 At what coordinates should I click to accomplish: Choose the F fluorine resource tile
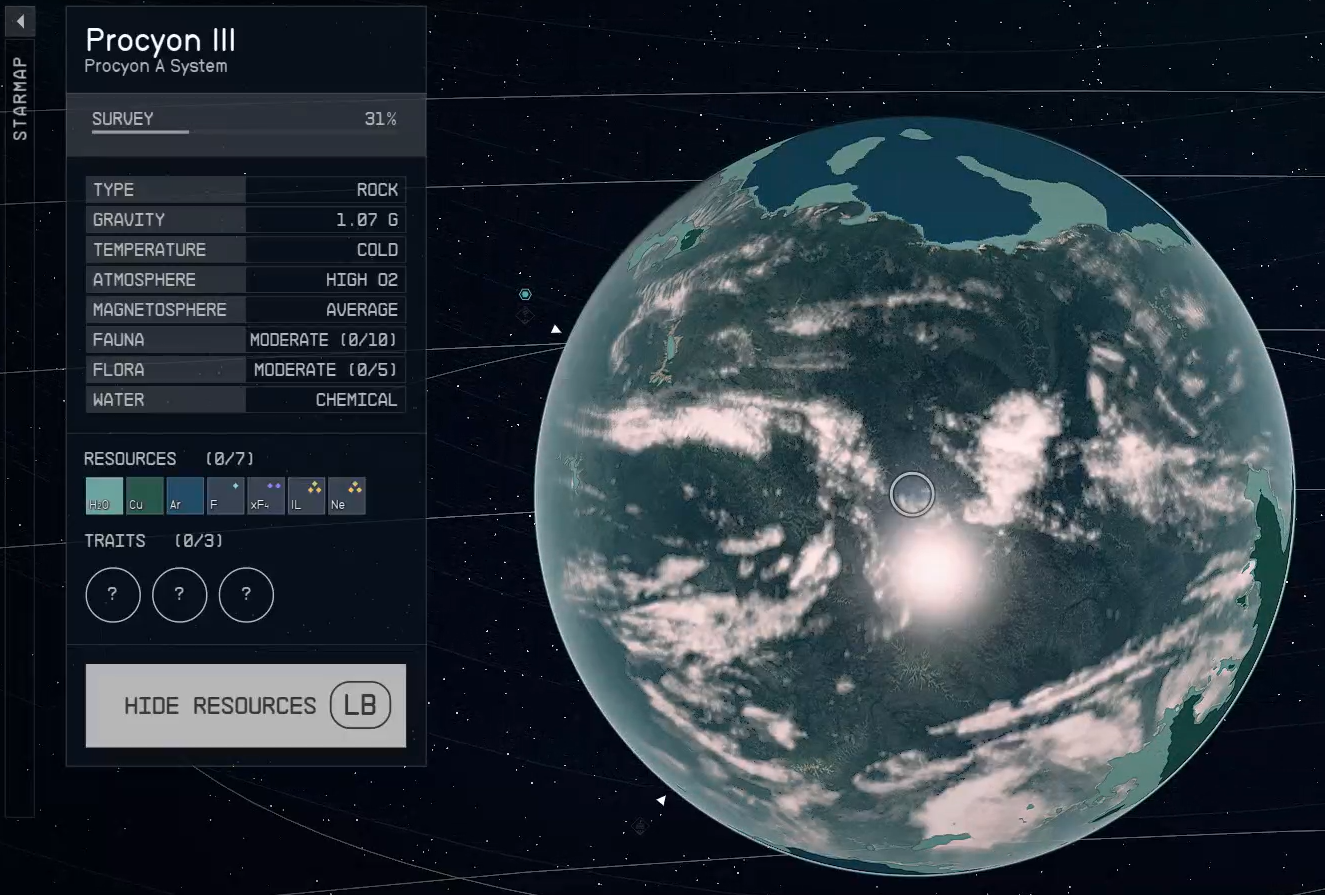coord(225,496)
